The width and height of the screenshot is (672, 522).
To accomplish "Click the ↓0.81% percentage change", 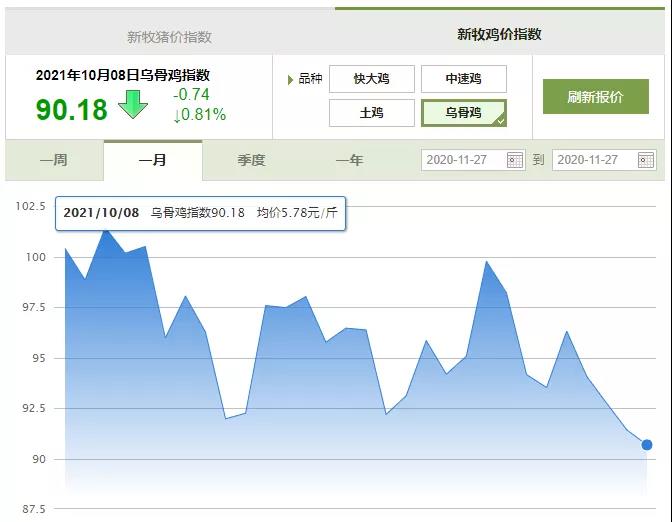I will click(200, 114).
